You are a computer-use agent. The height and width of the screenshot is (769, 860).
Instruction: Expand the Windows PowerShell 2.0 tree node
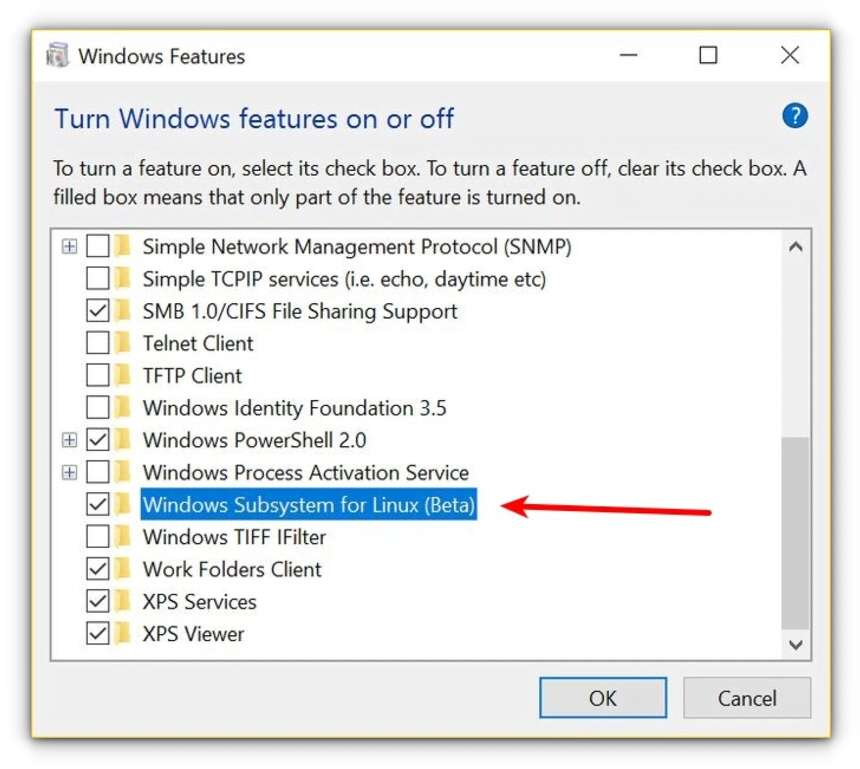(69, 440)
